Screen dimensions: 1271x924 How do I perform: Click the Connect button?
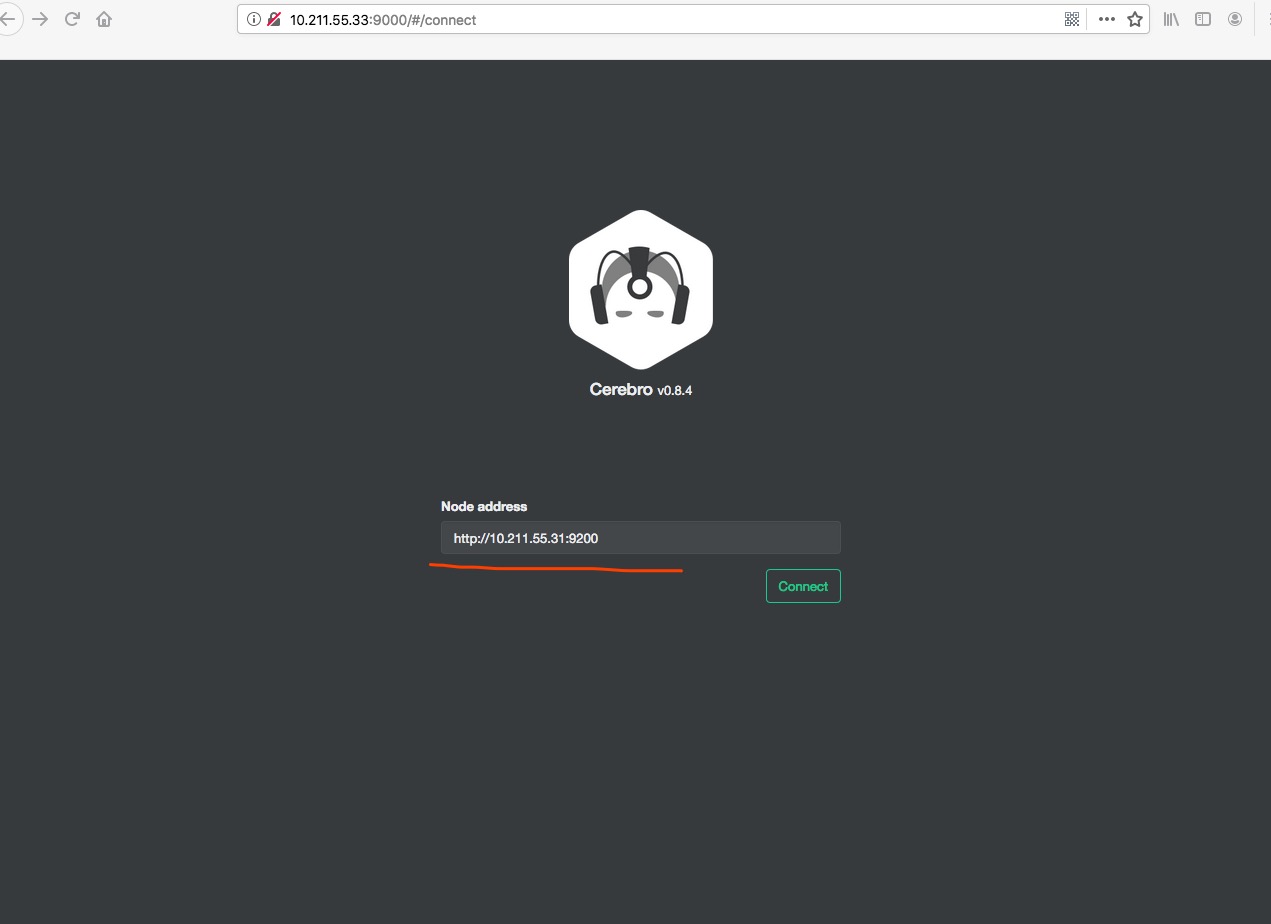tap(803, 586)
